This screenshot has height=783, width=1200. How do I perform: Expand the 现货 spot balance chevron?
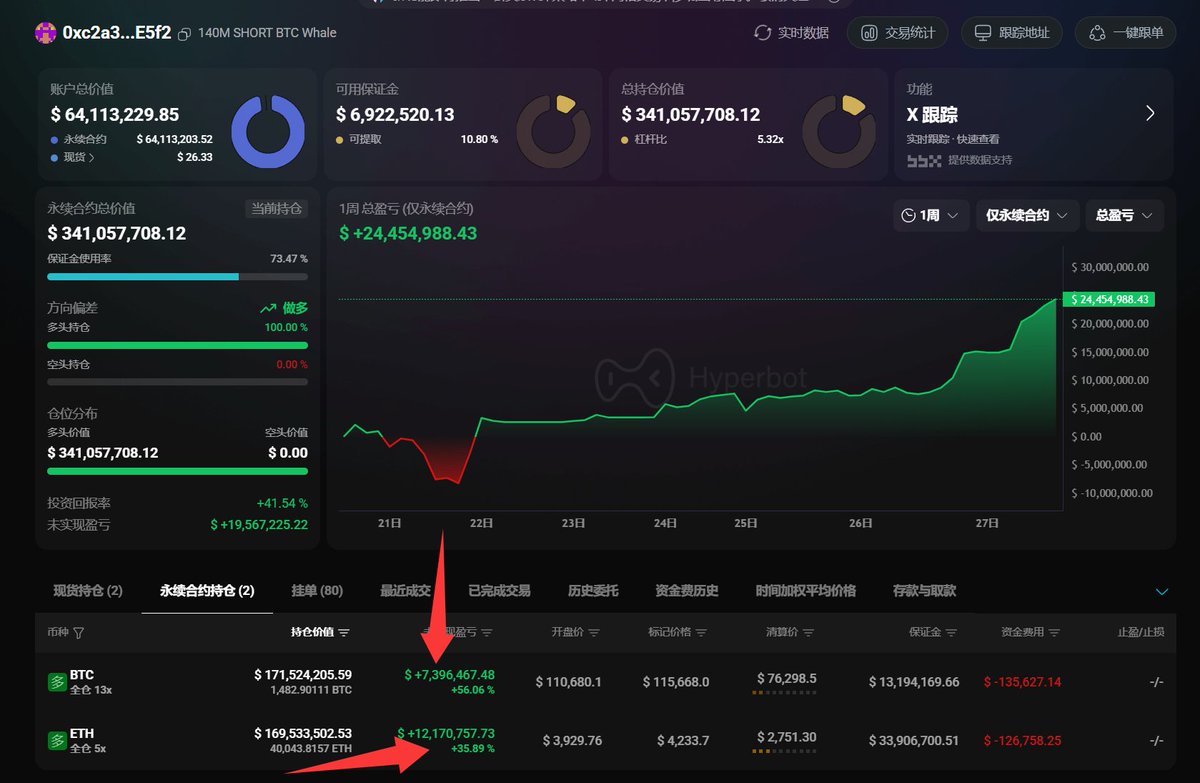tap(92, 157)
